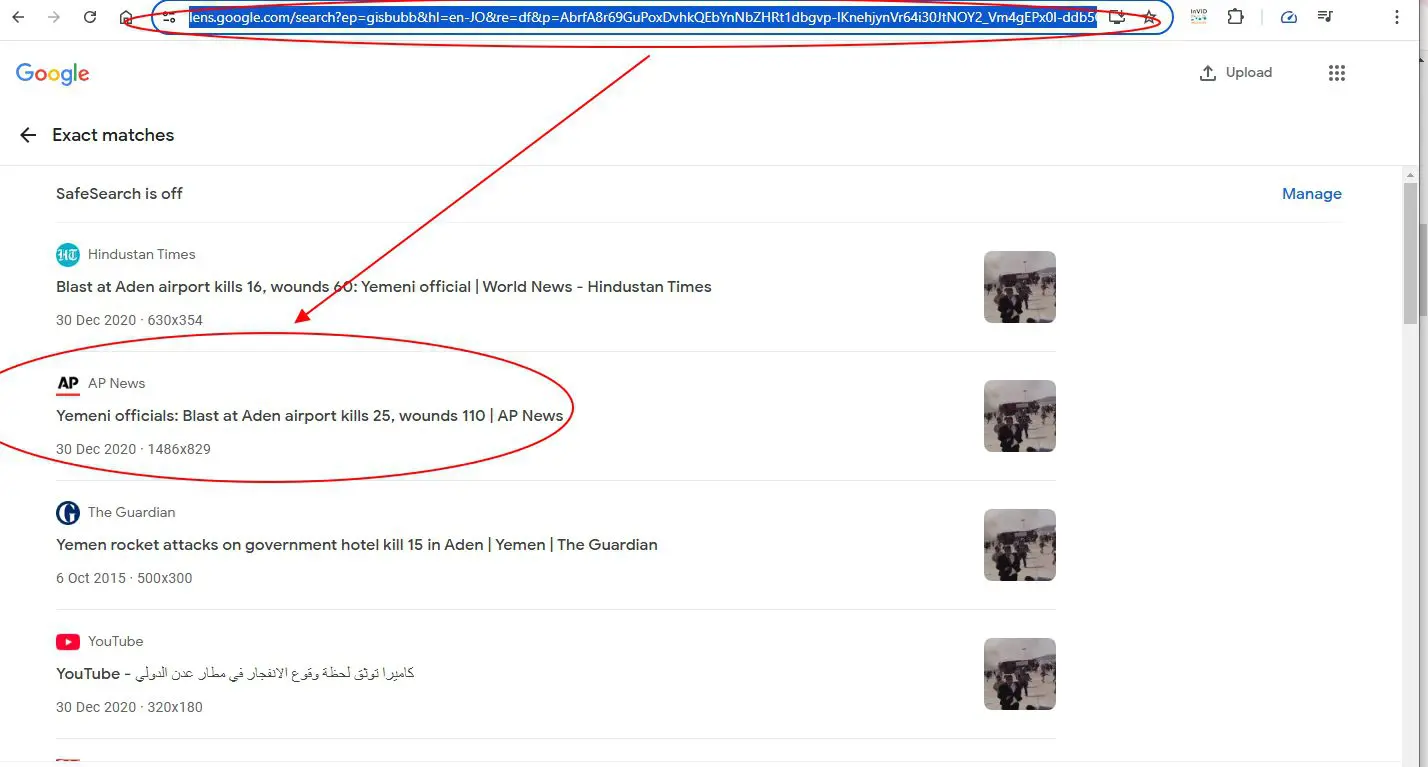Image resolution: width=1428 pixels, height=767 pixels.
Task: Click '30 Dec 2020 · 630x354' metadata
Action: click(129, 321)
